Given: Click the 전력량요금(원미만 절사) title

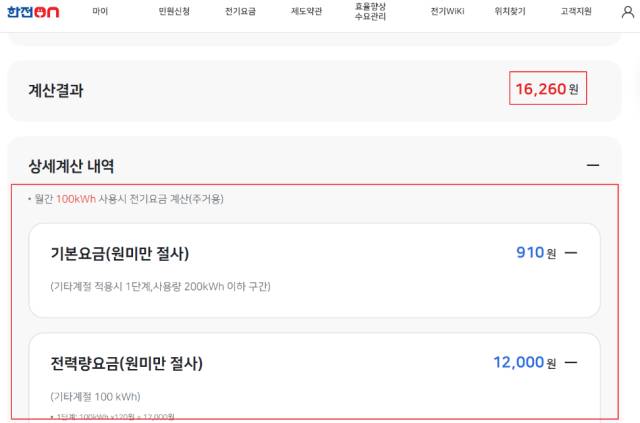Looking at the screenshot, I should [x=127, y=362].
